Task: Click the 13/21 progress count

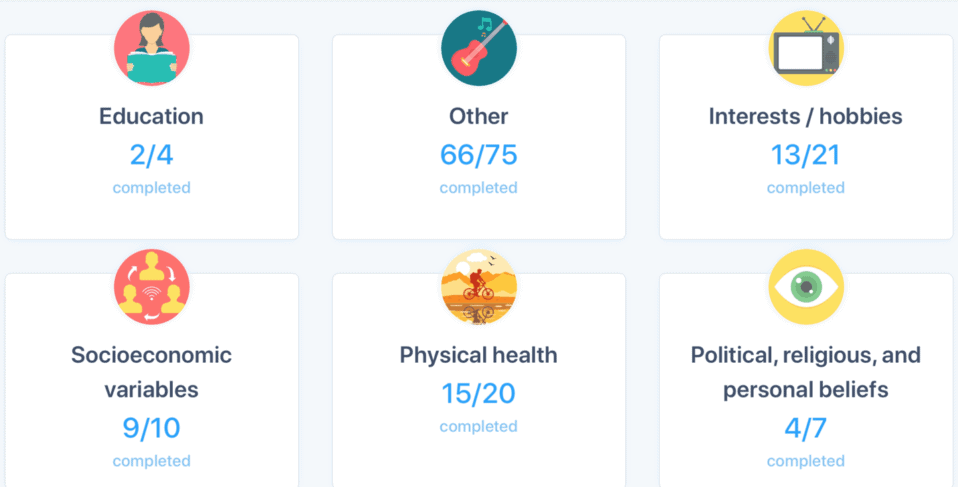Action: [x=806, y=155]
